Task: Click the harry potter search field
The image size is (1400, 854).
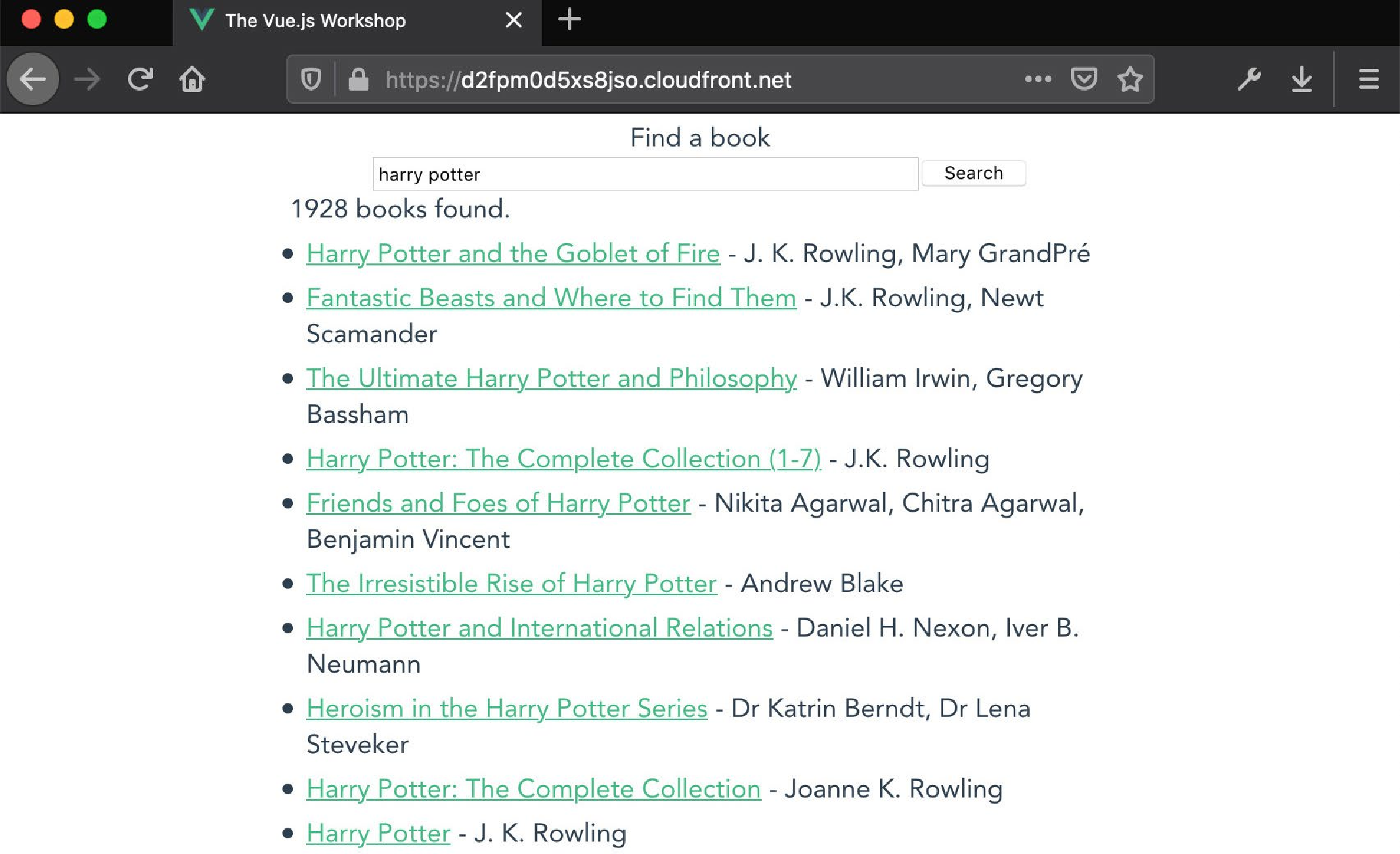Action: 645,174
